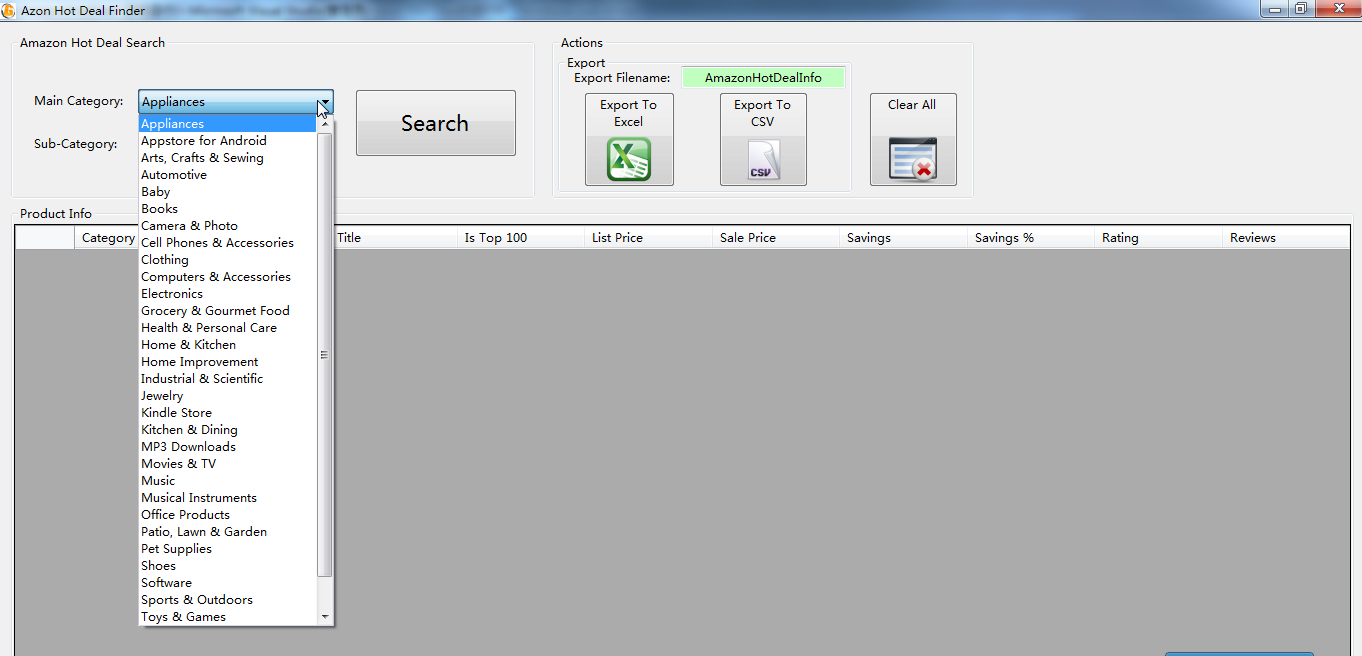Choose Music category
Screen dimensions: 1362x656
click(227, 481)
